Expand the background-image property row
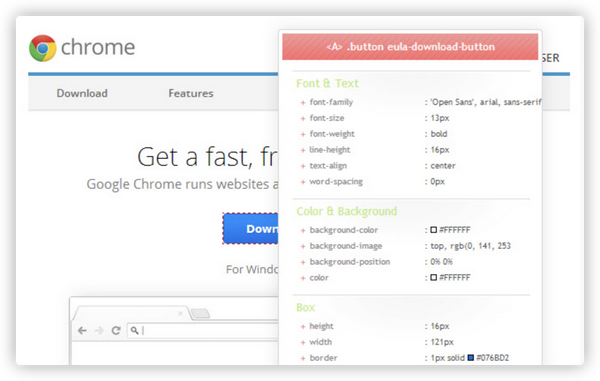 tap(406, 246)
